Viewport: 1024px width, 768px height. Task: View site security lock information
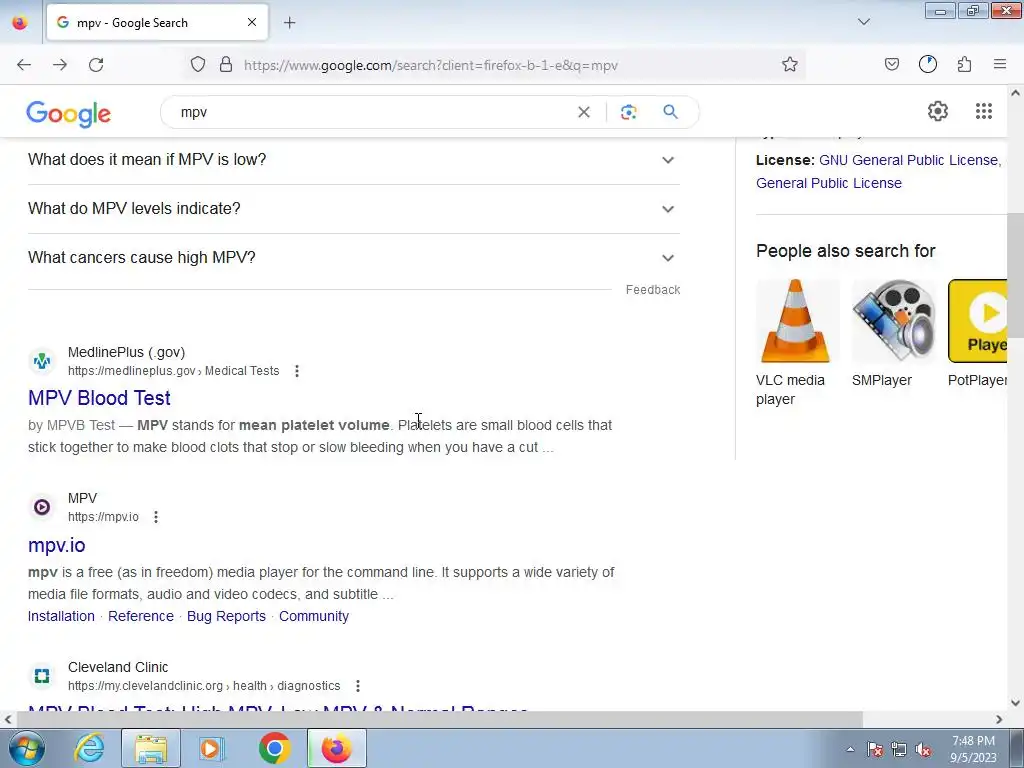click(x=226, y=65)
